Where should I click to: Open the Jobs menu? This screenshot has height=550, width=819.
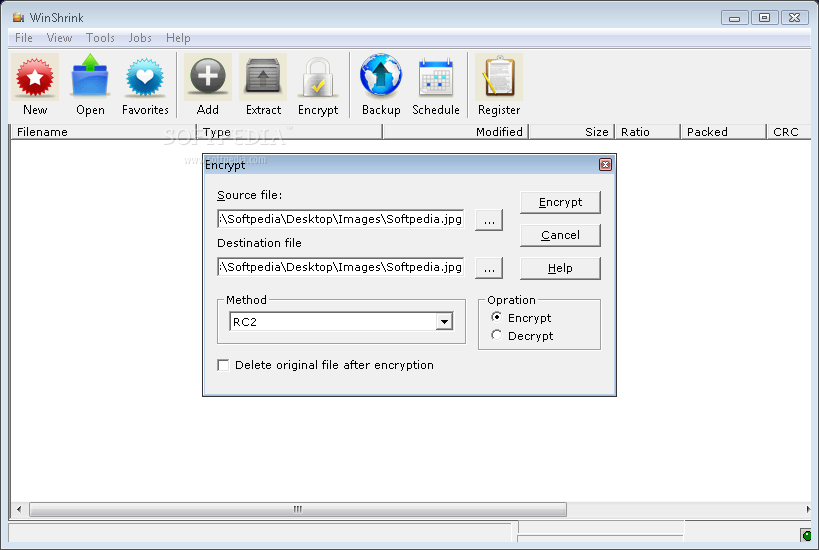140,38
